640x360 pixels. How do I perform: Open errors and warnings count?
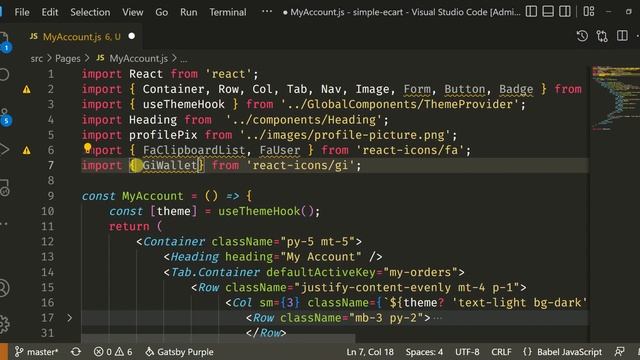pos(113,352)
